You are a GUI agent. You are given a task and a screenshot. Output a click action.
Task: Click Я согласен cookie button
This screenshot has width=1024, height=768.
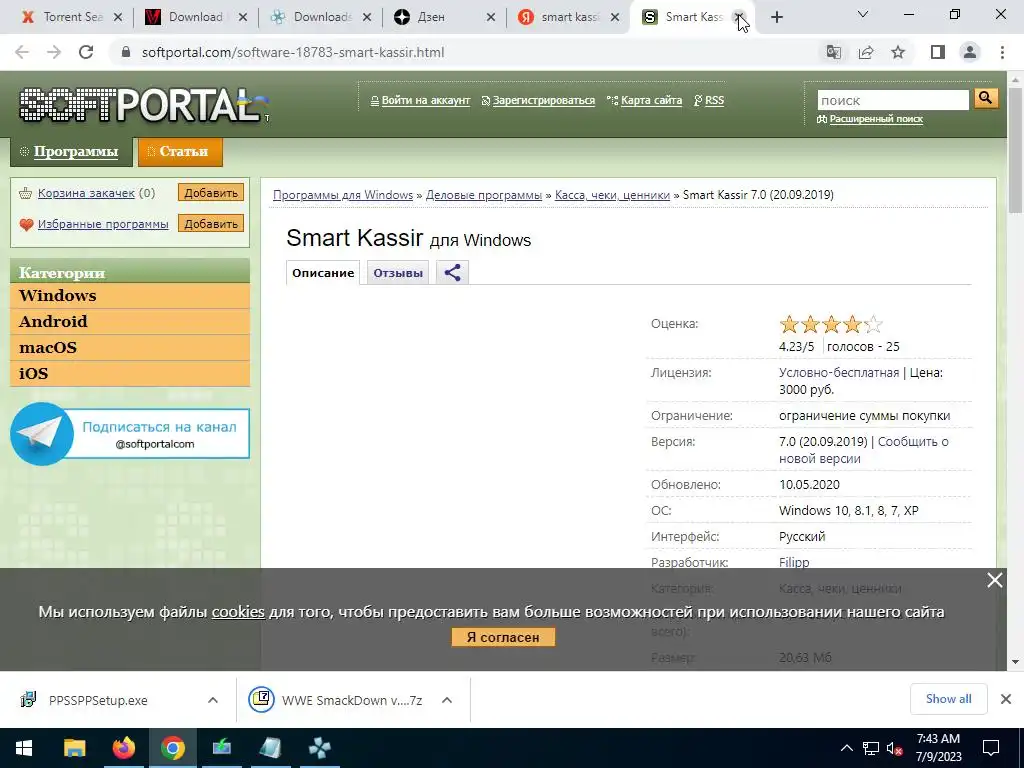pos(503,637)
